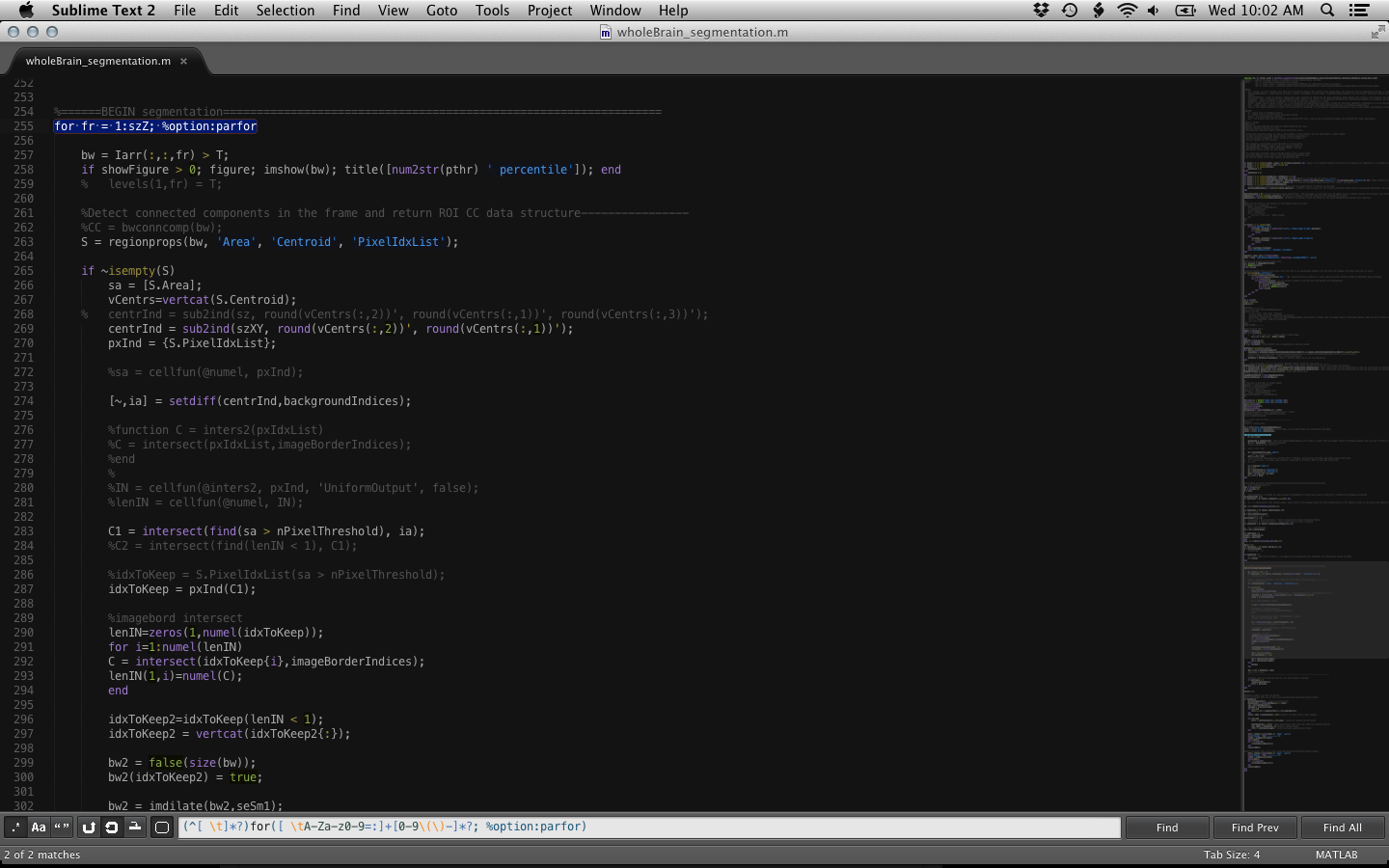1389x868 pixels.
Task: Click line number 255 in gutter
Action: pyautogui.click(x=23, y=126)
